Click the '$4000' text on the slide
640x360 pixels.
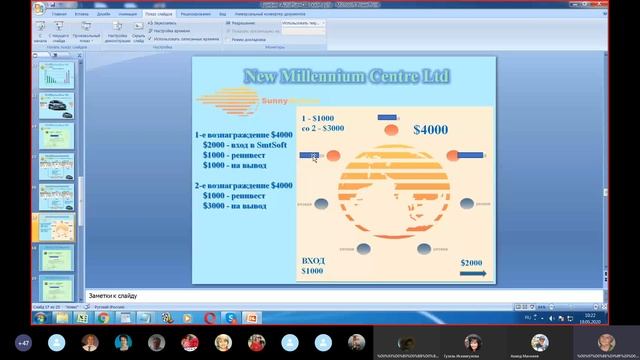click(x=431, y=130)
